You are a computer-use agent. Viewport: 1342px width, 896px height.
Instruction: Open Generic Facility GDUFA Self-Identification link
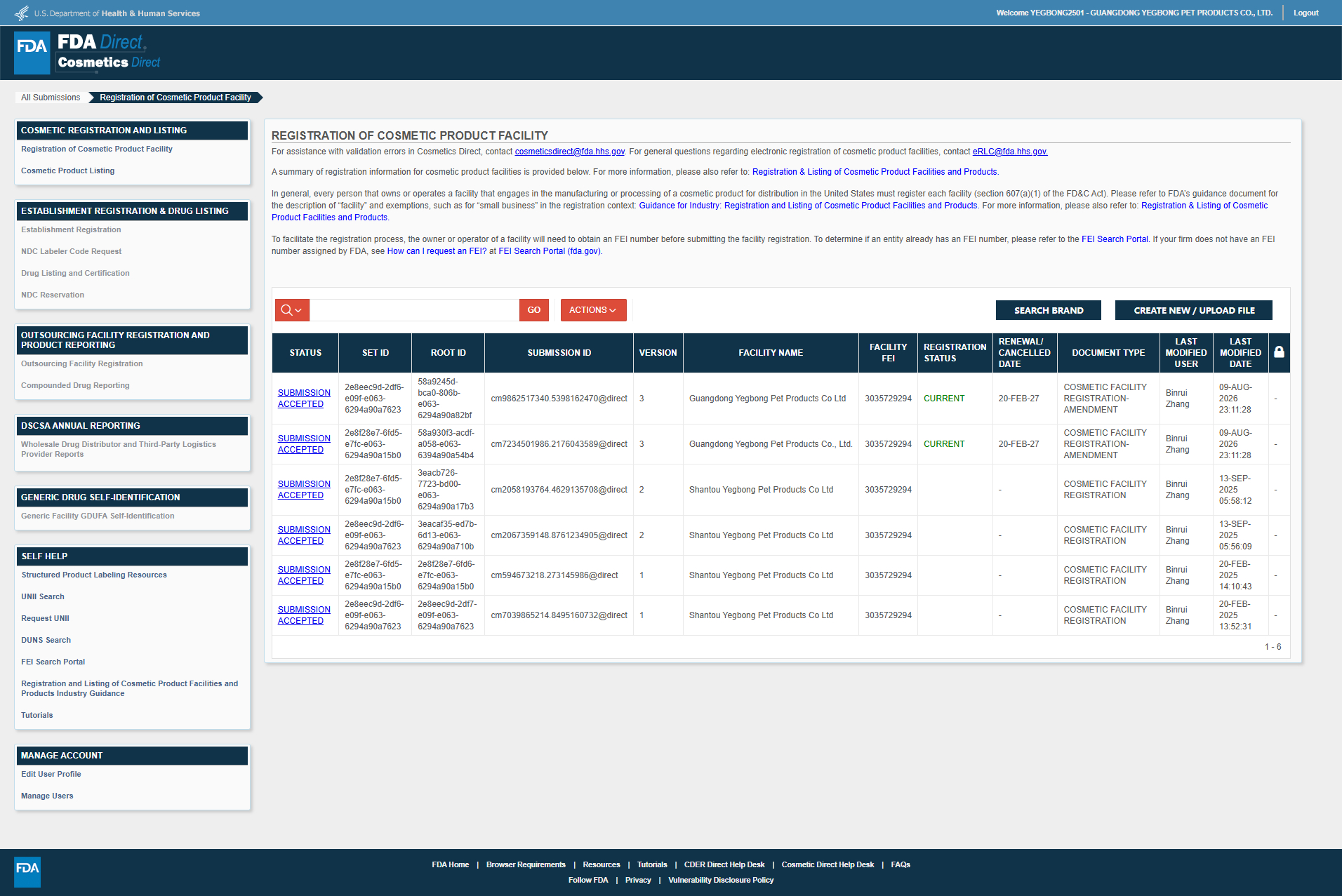tap(98, 516)
